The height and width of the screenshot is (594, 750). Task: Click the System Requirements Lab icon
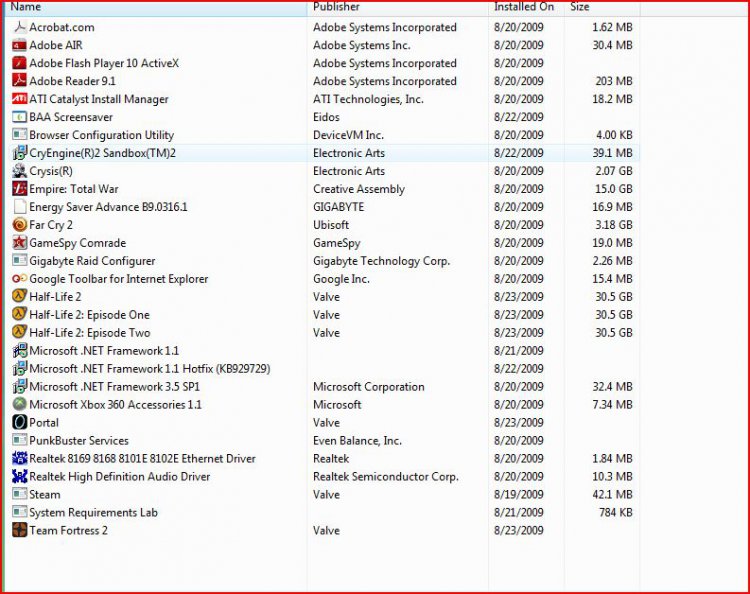tap(20, 512)
